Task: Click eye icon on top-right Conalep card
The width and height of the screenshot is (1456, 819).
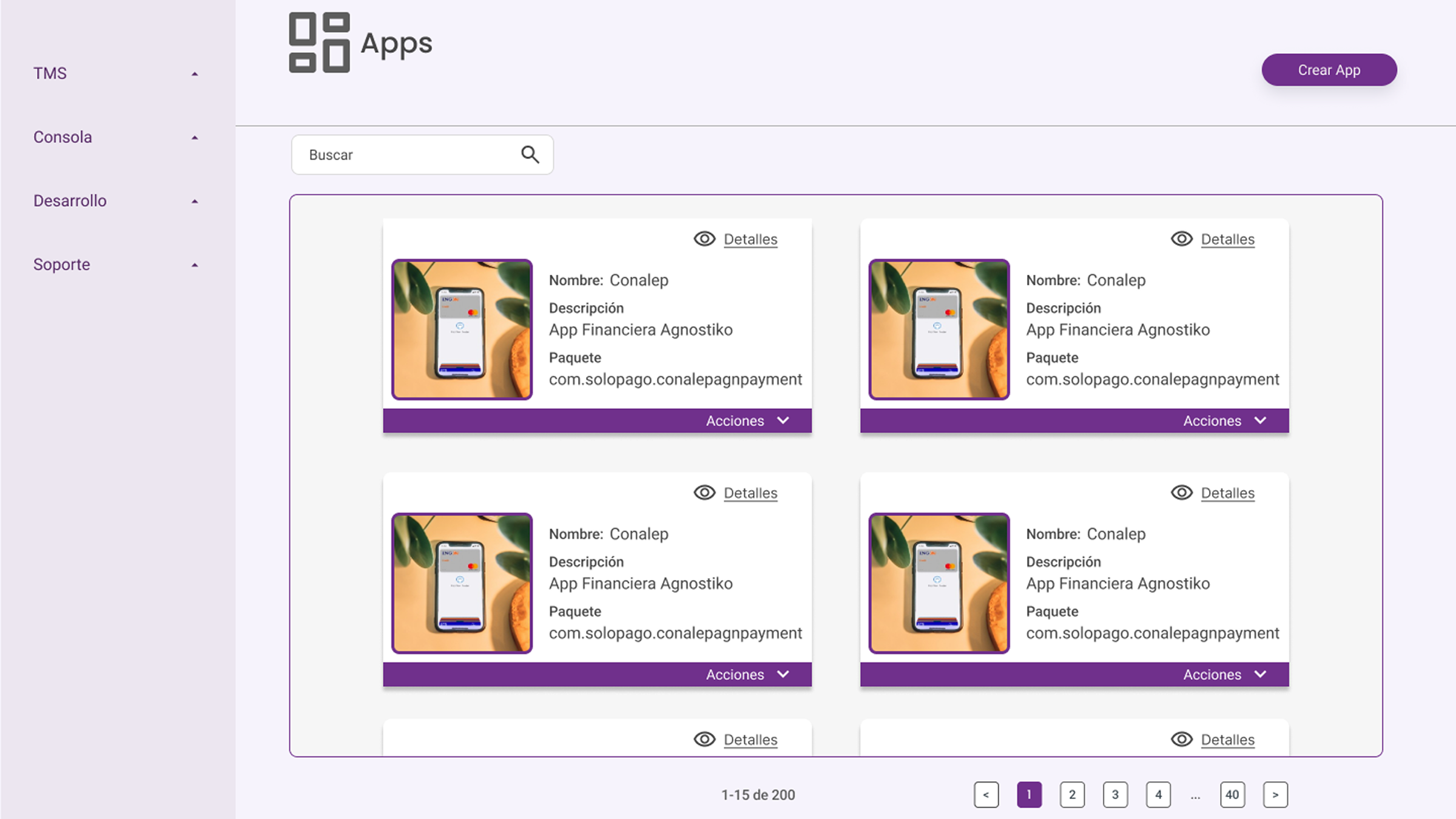Action: [x=1182, y=239]
